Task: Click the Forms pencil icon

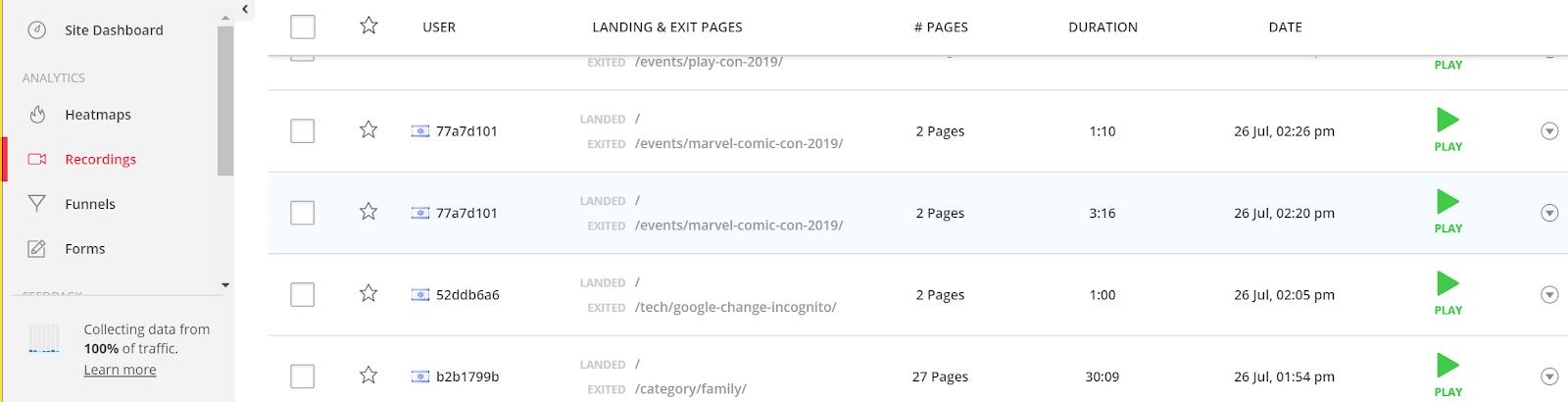Action: click(37, 249)
